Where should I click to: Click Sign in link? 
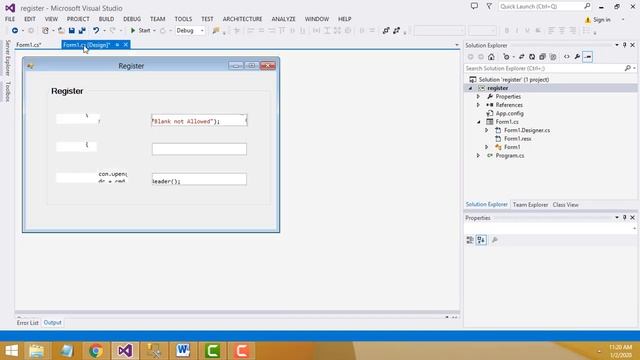click(x=602, y=20)
